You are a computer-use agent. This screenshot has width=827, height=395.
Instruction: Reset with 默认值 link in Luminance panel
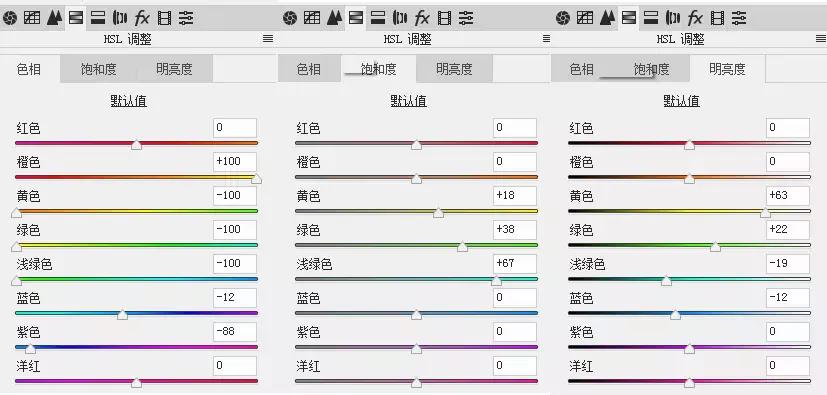(x=681, y=101)
